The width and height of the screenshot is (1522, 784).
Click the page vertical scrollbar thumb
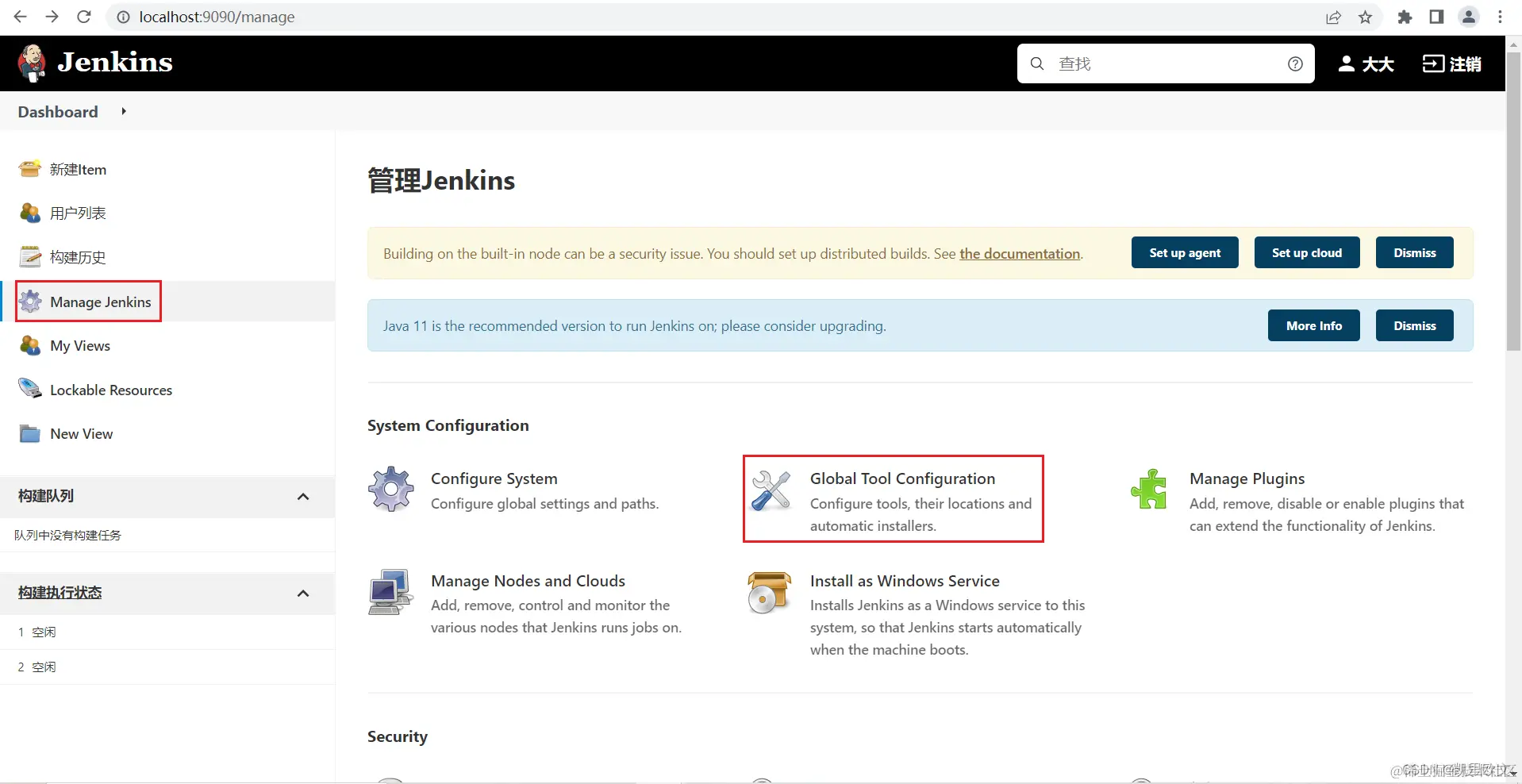tap(1513, 202)
